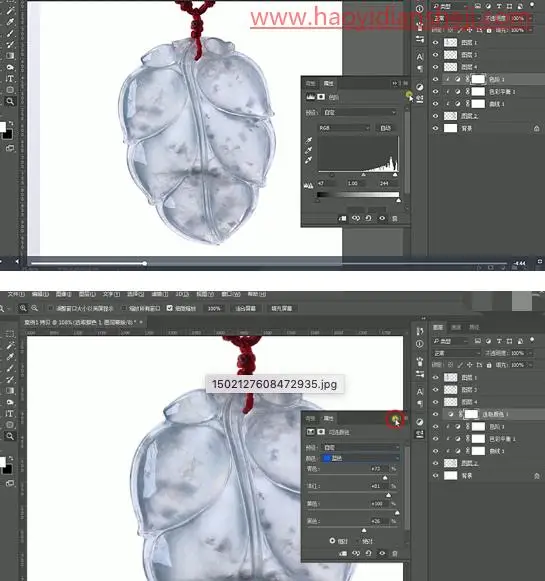Open the 图像 (Image) menu
This screenshot has height=581, width=545.
pos(63,294)
